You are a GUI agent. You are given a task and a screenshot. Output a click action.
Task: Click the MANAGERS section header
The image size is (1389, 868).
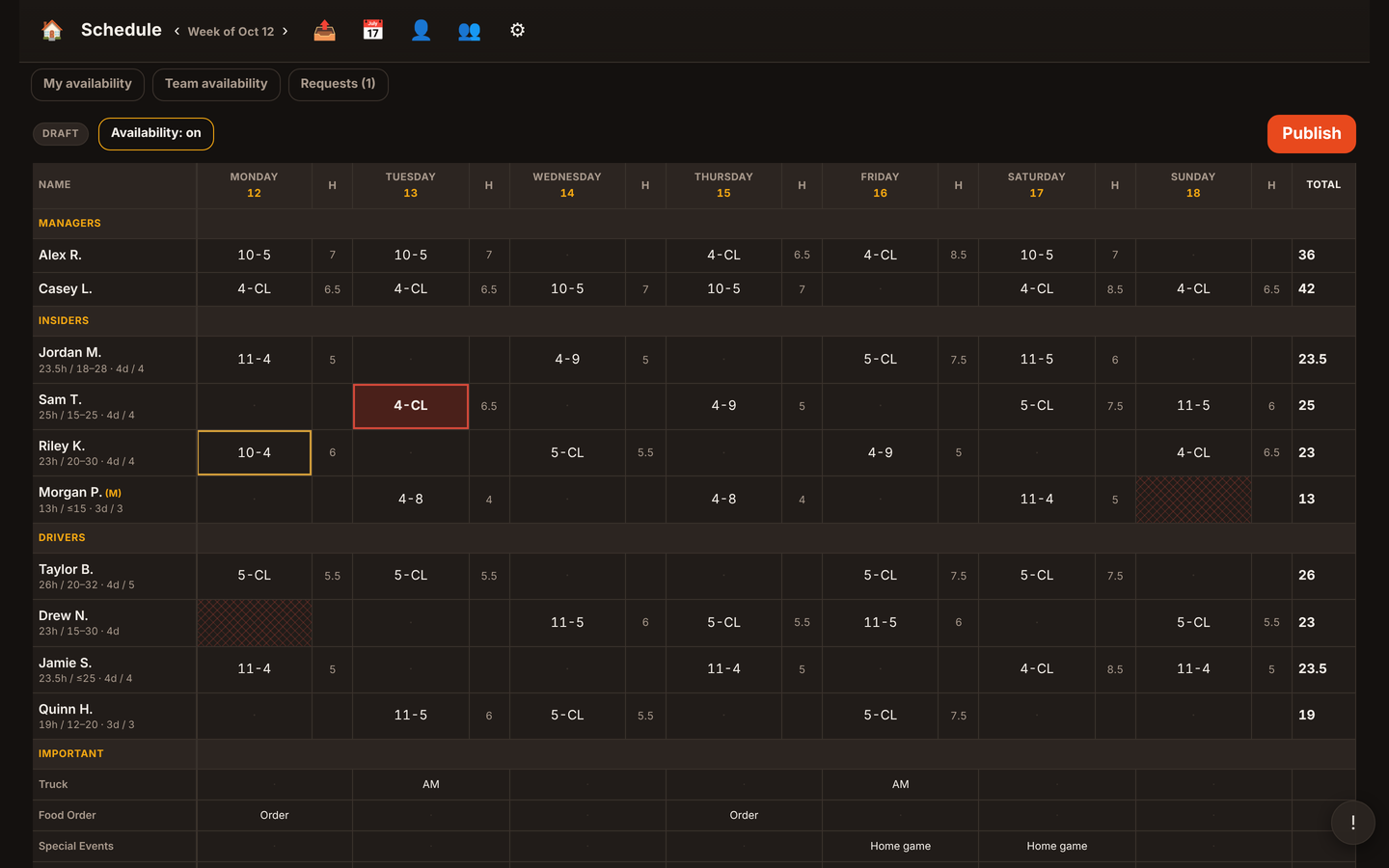point(69,224)
